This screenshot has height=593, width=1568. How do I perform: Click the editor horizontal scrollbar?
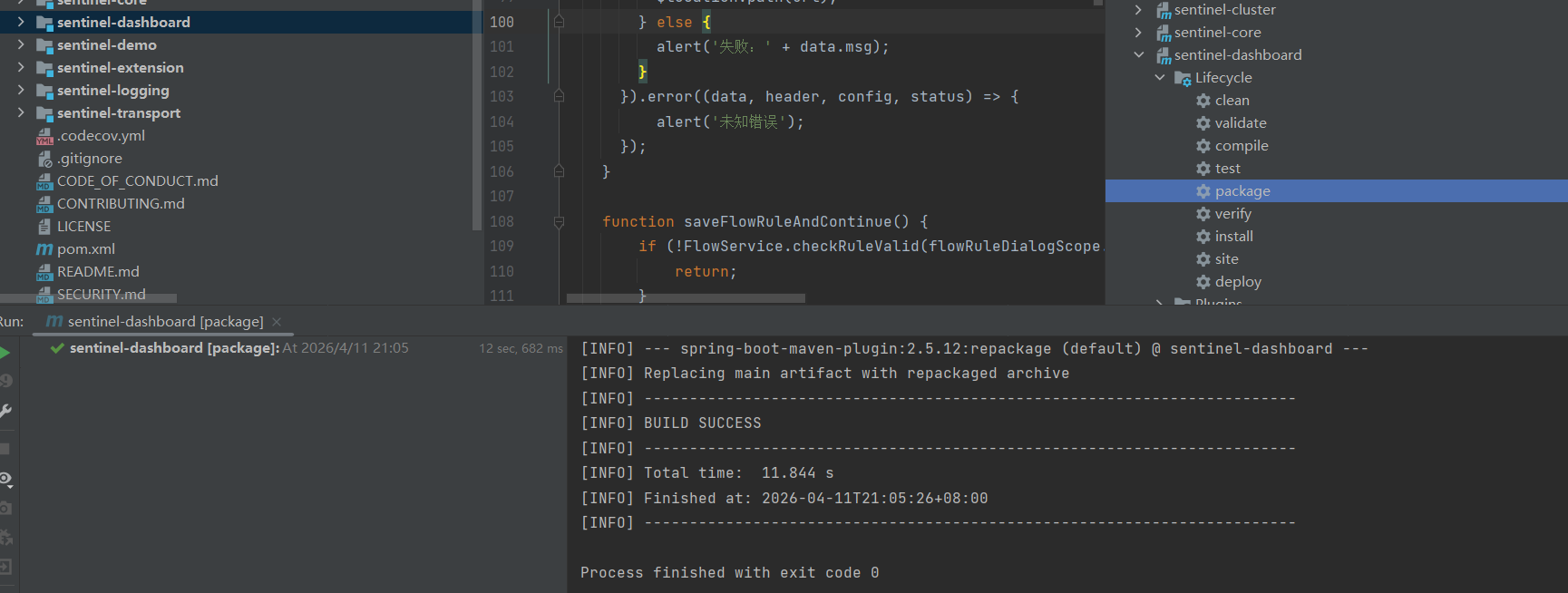pos(686,298)
